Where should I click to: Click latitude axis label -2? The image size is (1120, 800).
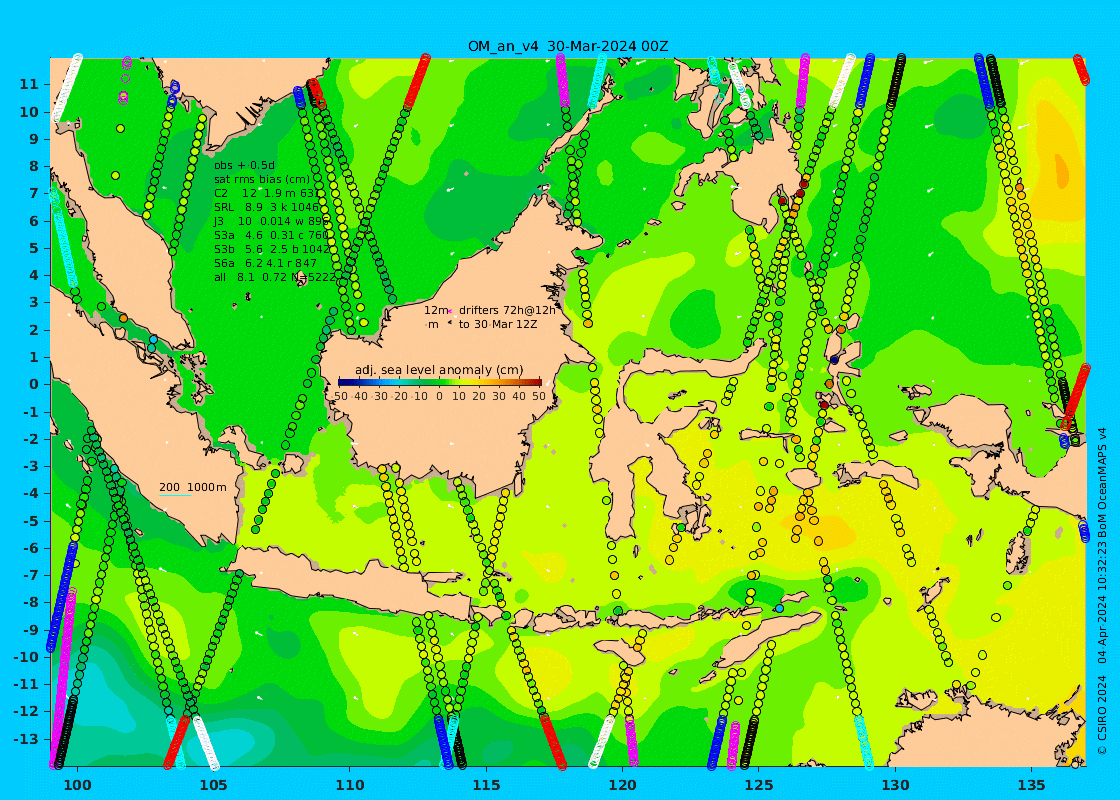[x=31, y=439]
